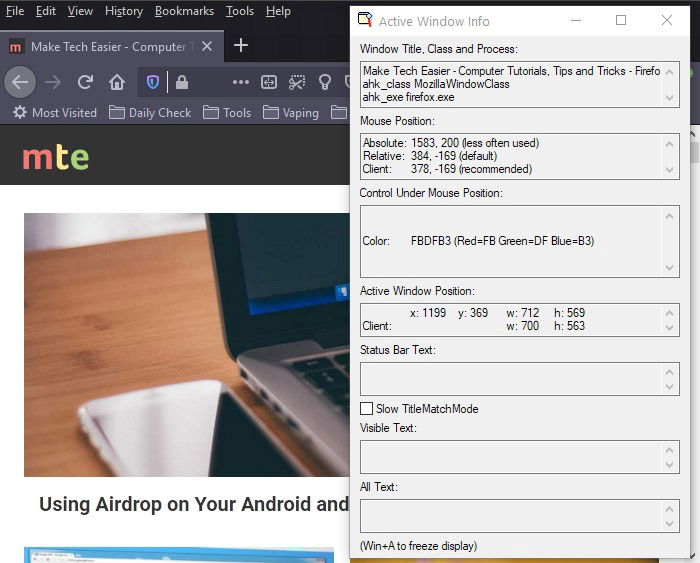Click inside the Visible Text field
This screenshot has width=700, height=563.
point(510,457)
